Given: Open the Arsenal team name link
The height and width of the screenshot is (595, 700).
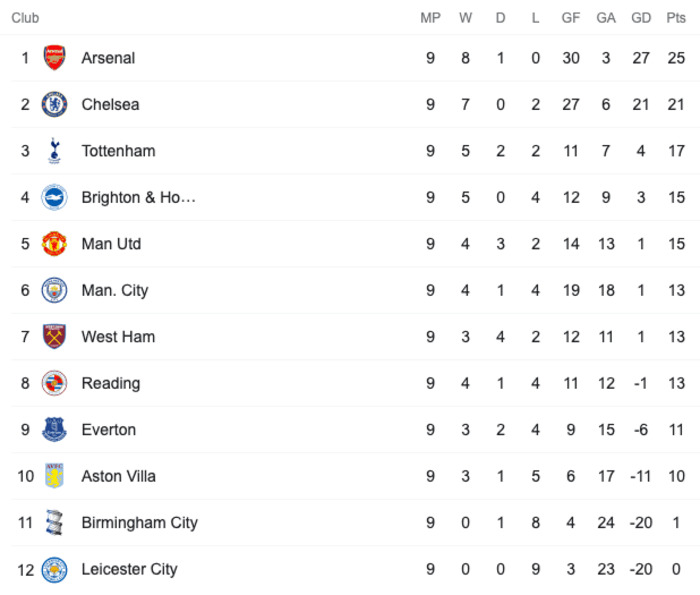Looking at the screenshot, I should coord(108,58).
